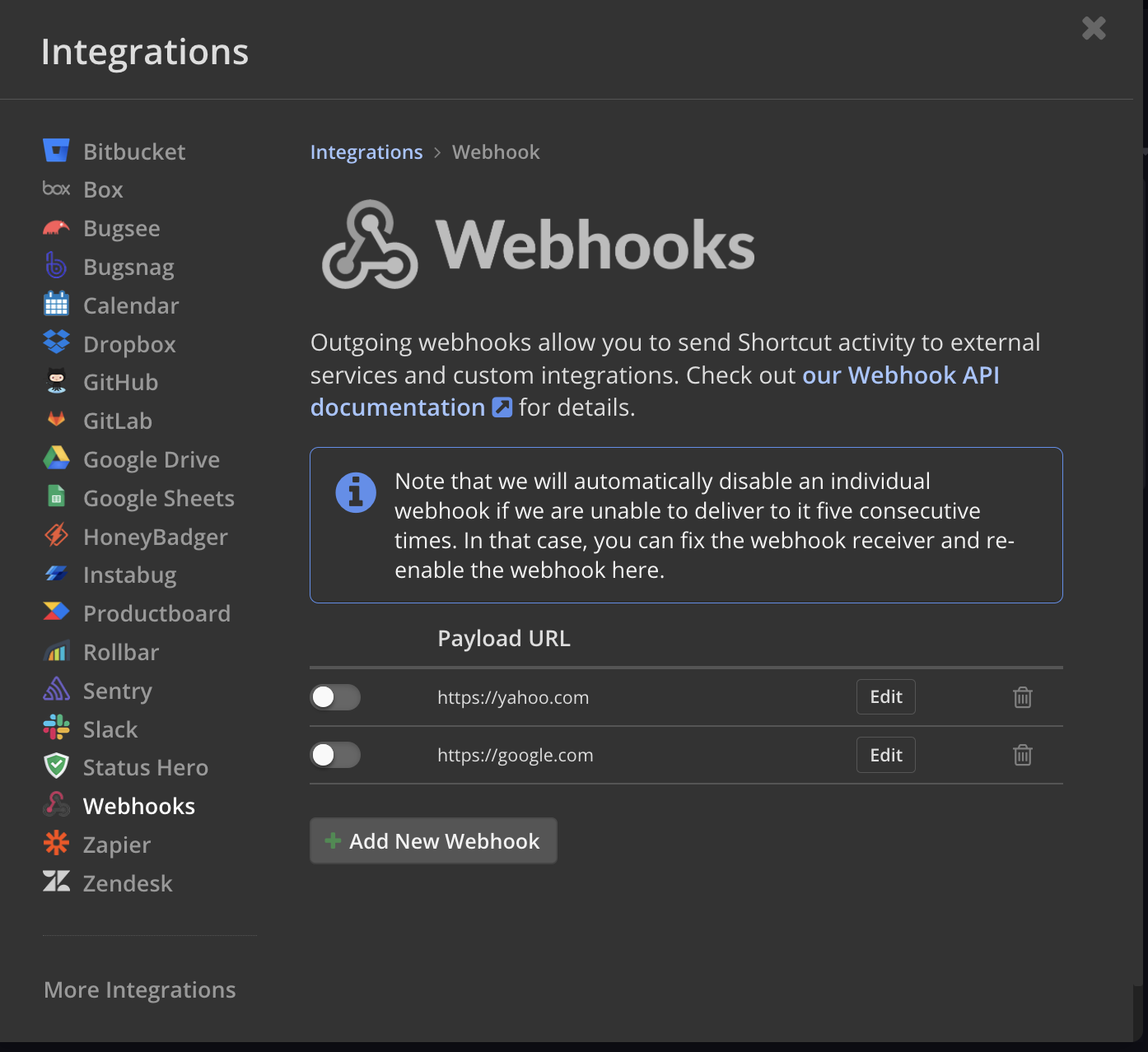Select Rollbar in the integrations list

point(121,652)
